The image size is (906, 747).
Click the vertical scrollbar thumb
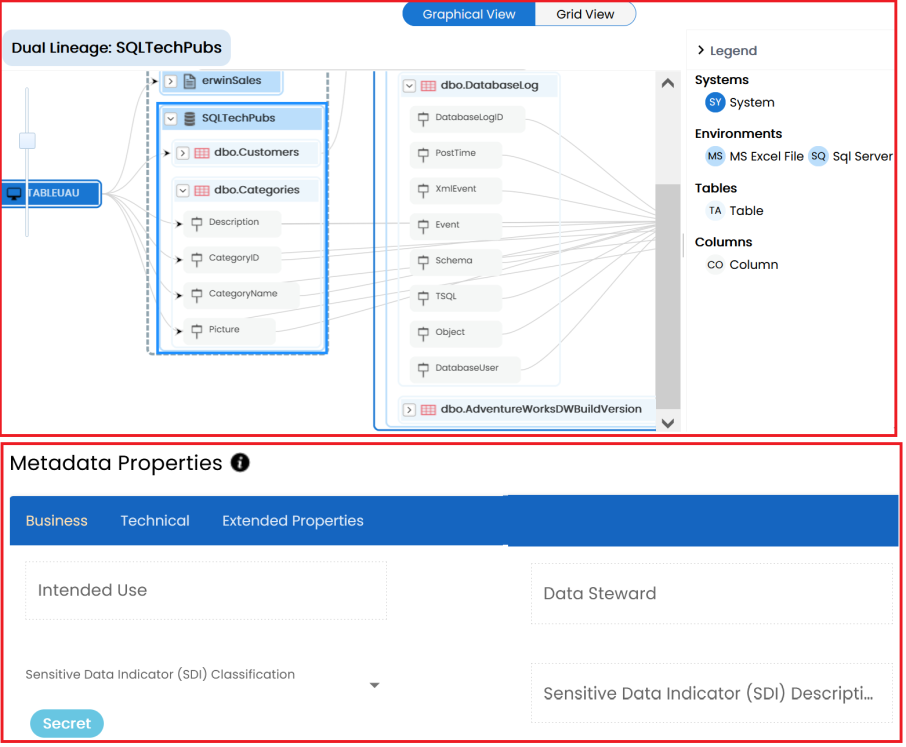(x=667, y=297)
